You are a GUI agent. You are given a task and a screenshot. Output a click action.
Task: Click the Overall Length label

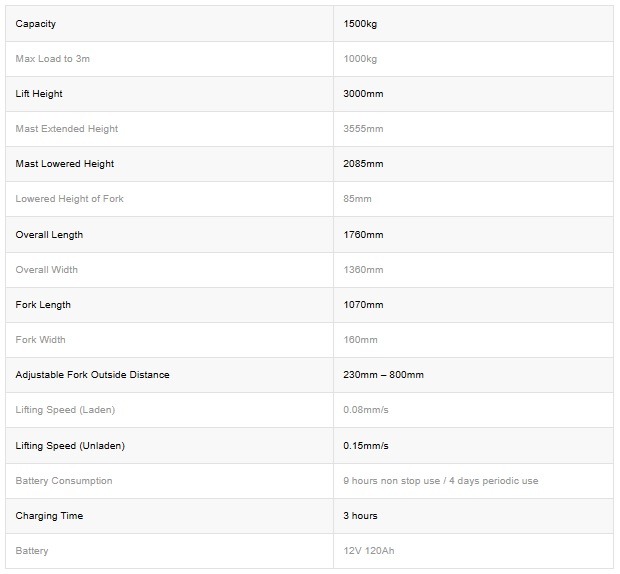click(49, 235)
